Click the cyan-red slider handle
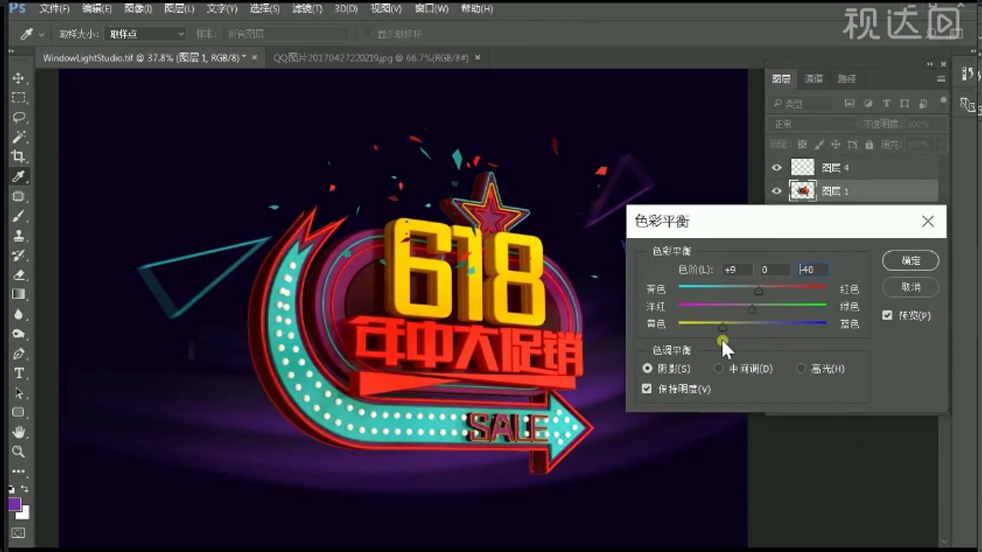This screenshot has width=982, height=552. click(x=758, y=291)
